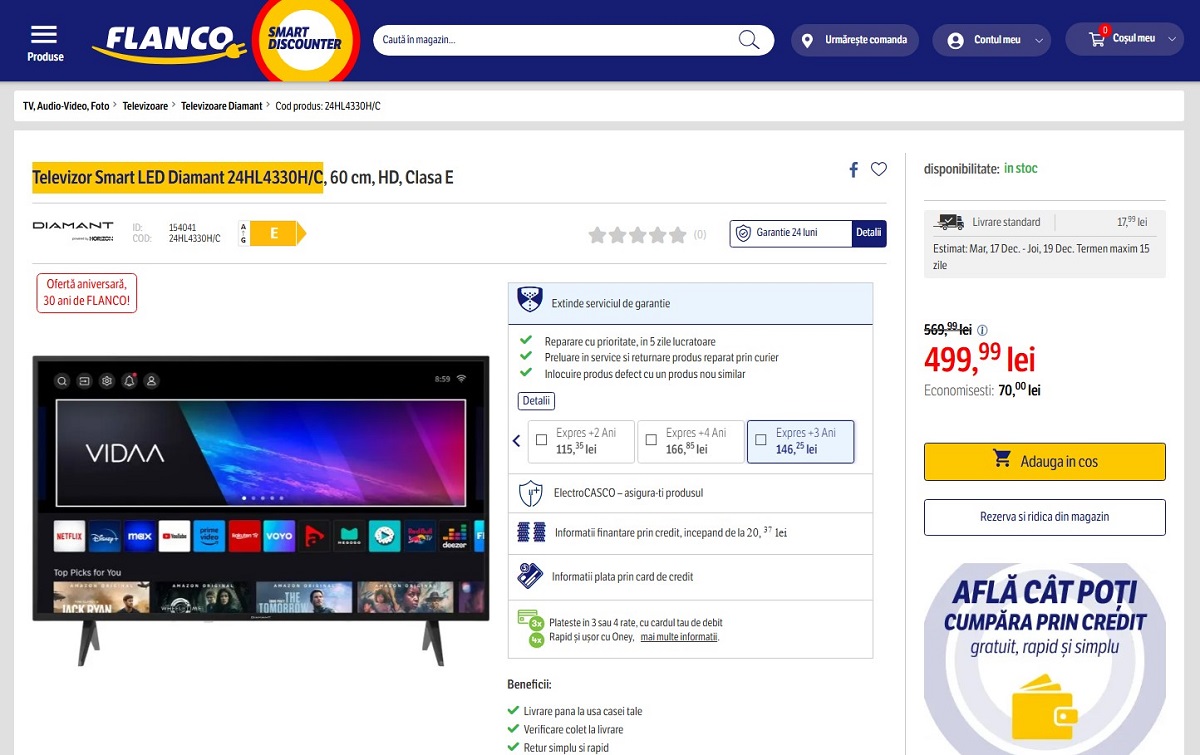Open the Contul meu account menu

click(x=992, y=40)
